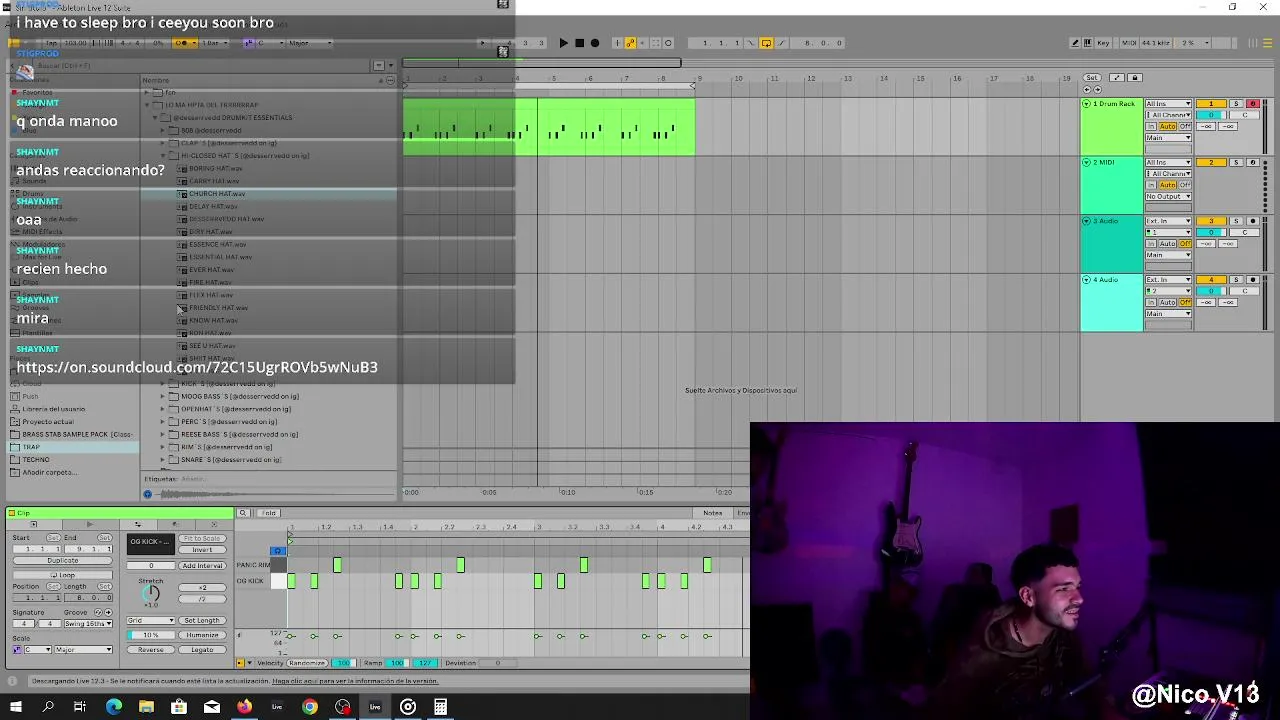Expand the SNARE´S folder in browser
The width and height of the screenshot is (1280, 720).
163,460
